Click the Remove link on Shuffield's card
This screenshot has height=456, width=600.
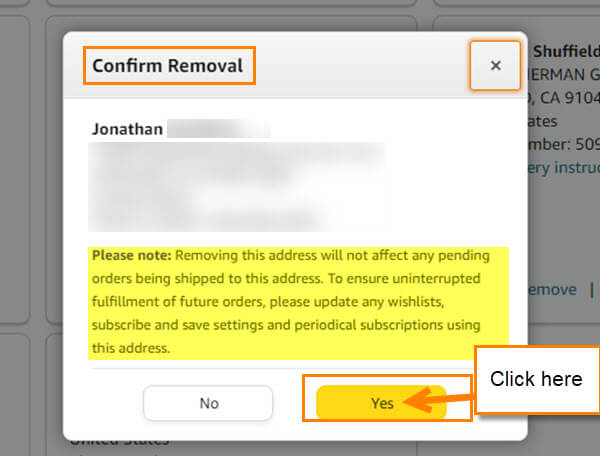tap(553, 290)
